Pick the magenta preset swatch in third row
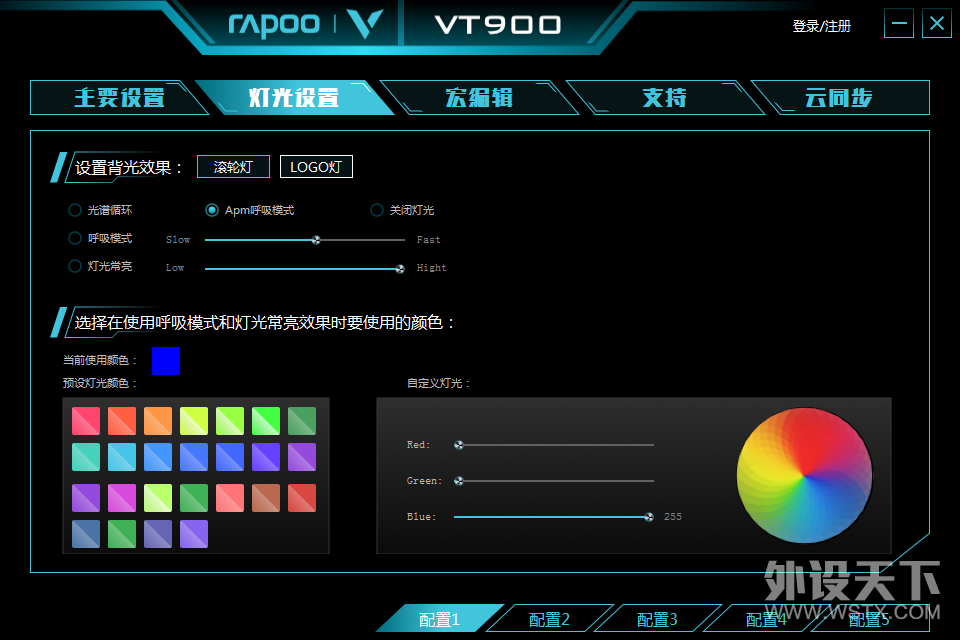Image resolution: width=960 pixels, height=640 pixels. 122,498
